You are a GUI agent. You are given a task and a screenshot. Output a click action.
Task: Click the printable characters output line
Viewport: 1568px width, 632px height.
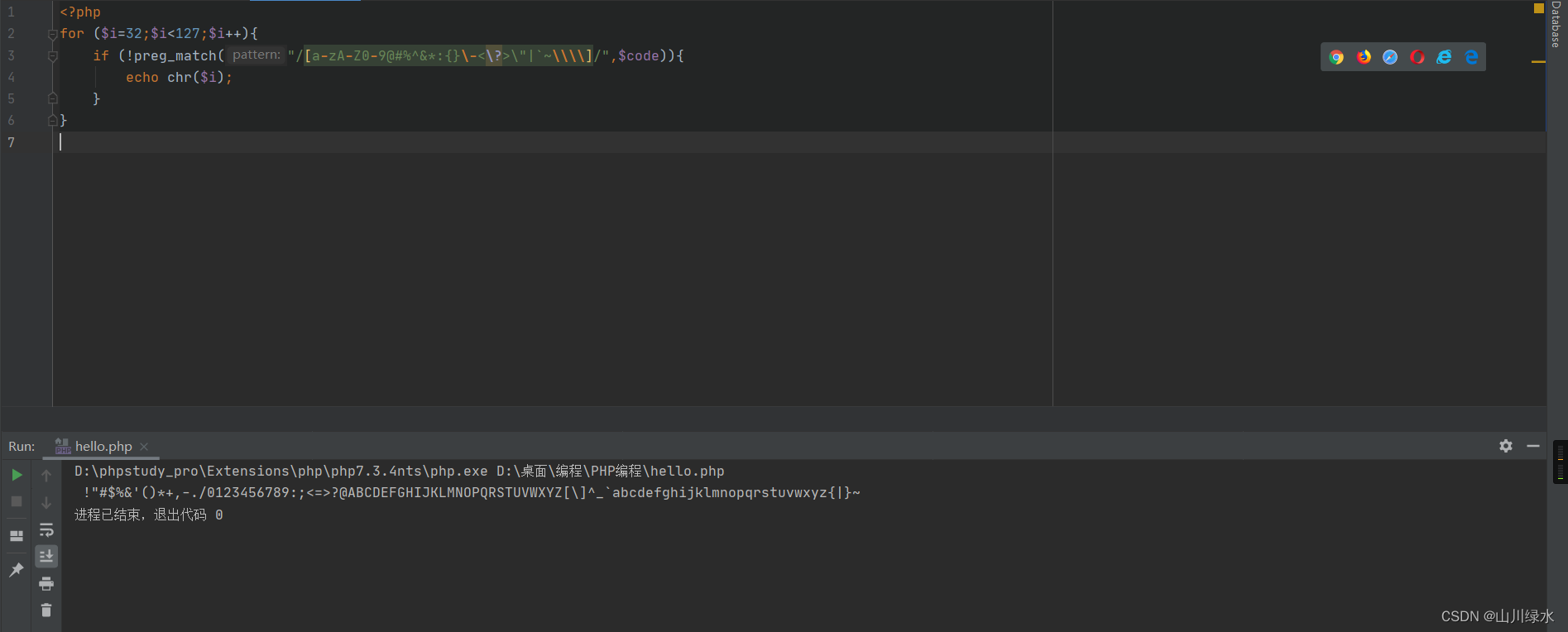[471, 492]
